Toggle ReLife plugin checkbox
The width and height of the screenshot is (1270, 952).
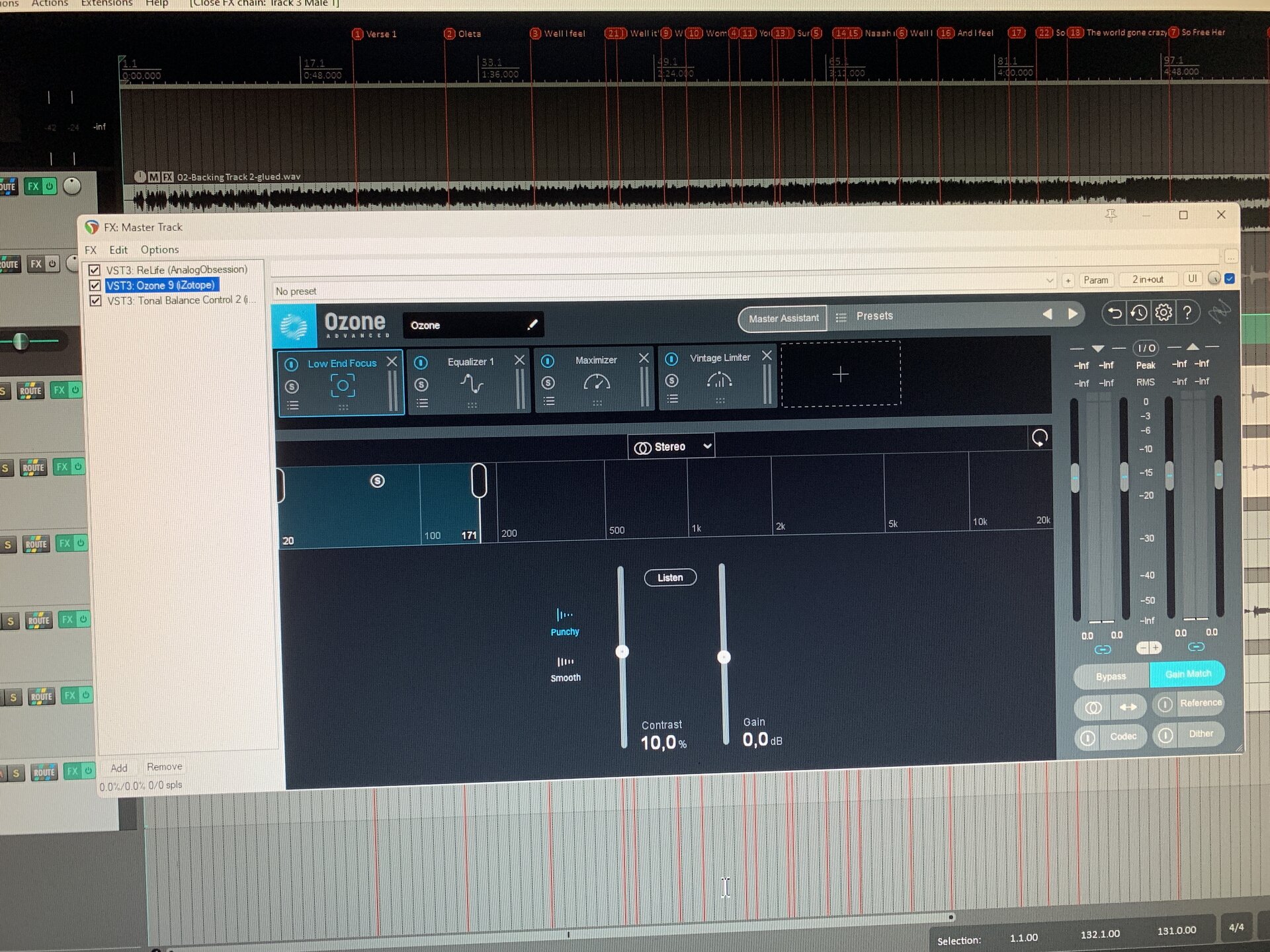(95, 270)
